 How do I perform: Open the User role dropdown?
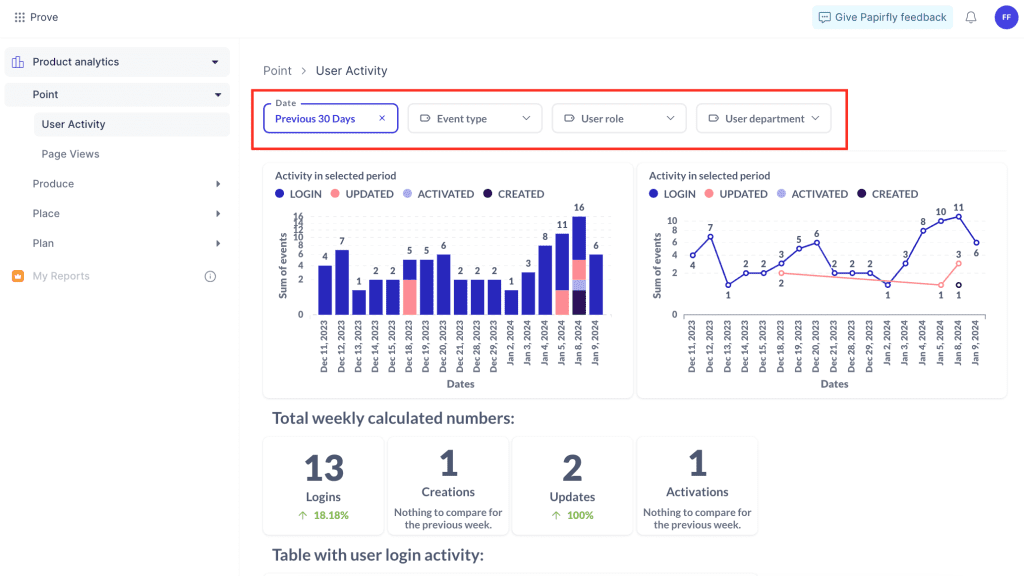coord(619,118)
